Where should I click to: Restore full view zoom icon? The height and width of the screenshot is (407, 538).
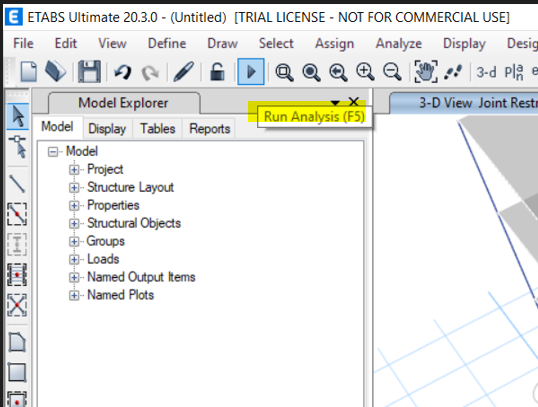(311, 72)
